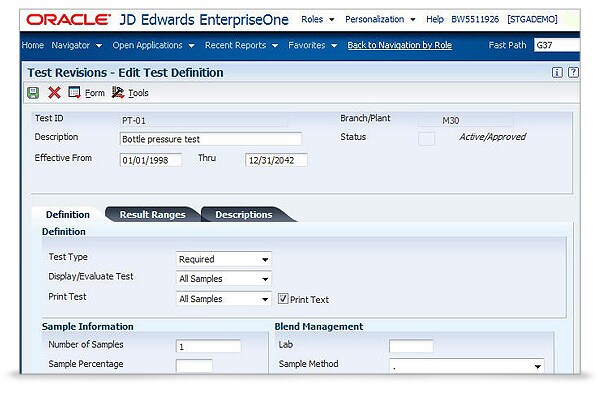Screen dimensions: 600x400
Task: Open the Display/Evaluate Test dropdown
Action: tap(263, 279)
